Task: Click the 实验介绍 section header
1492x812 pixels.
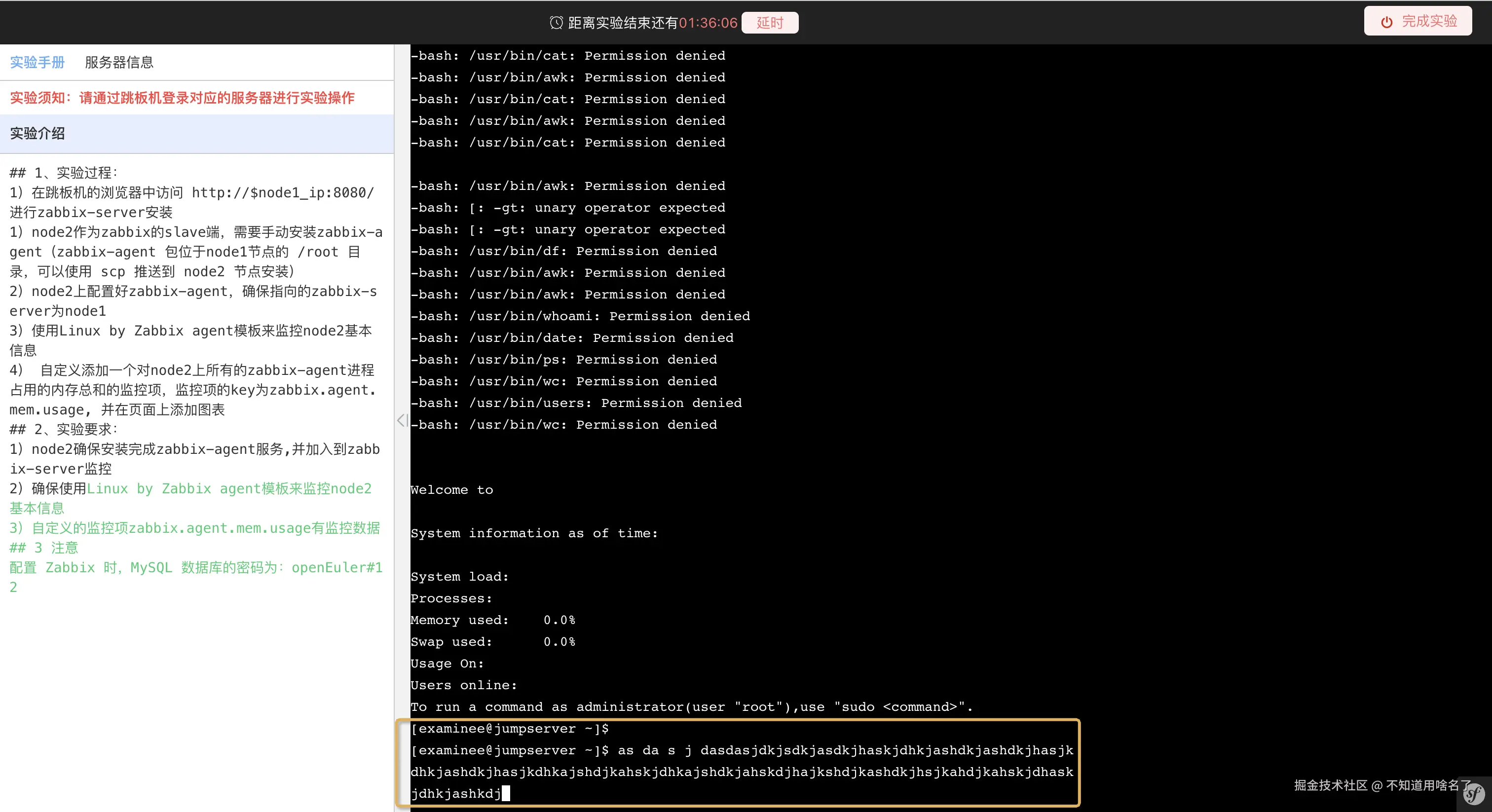Action: (37, 133)
